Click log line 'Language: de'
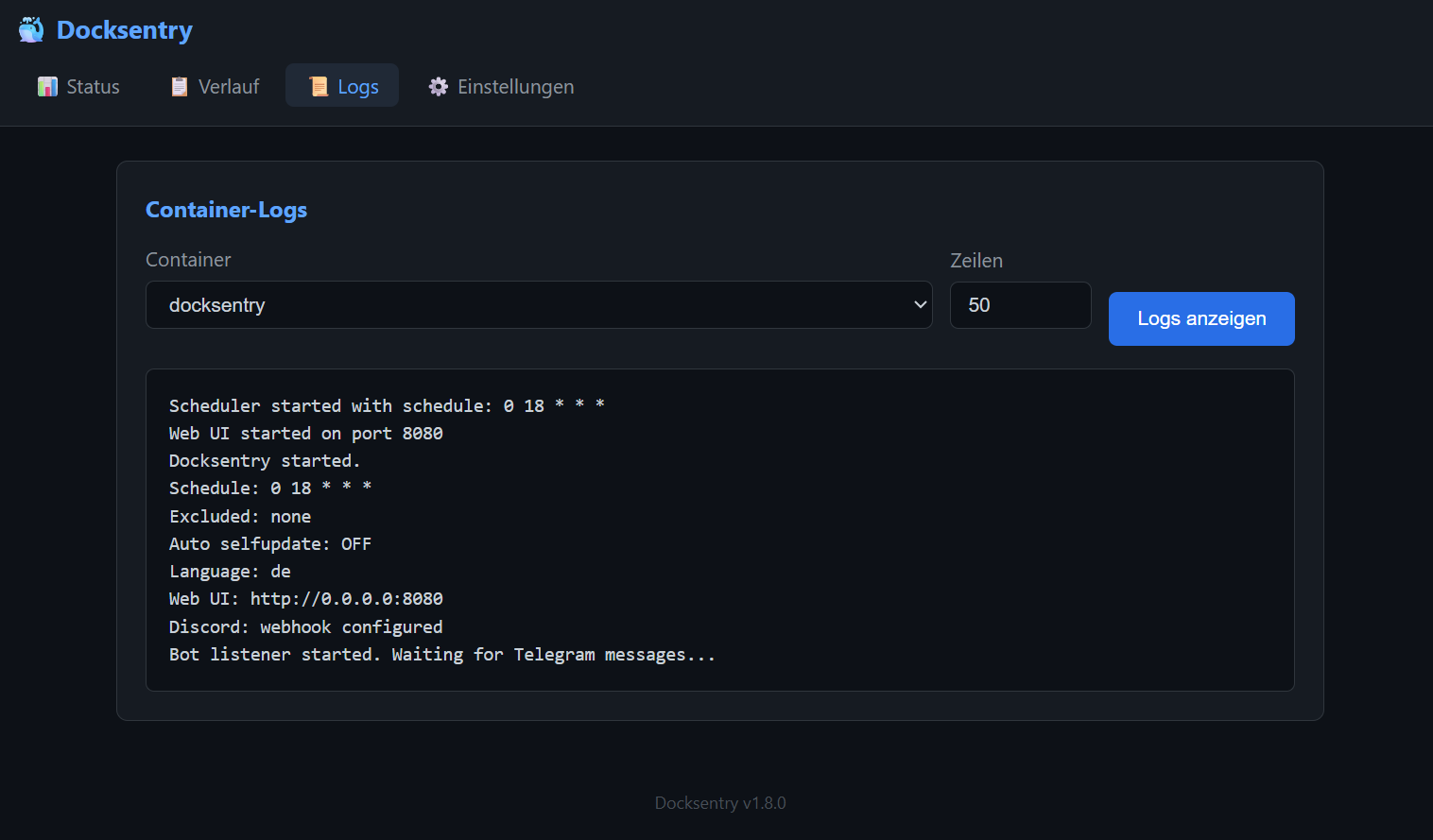Screen dimensions: 1433x840 230,571
